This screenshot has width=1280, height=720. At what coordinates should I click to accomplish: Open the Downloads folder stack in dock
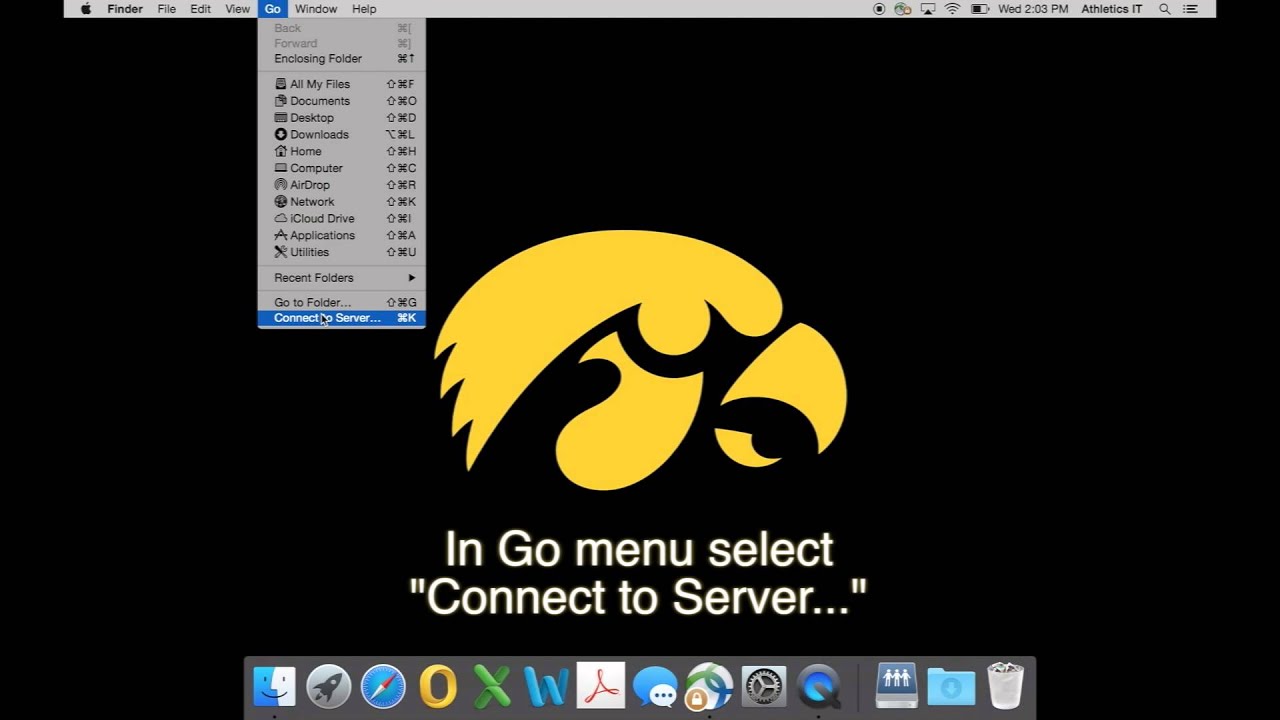[951, 687]
